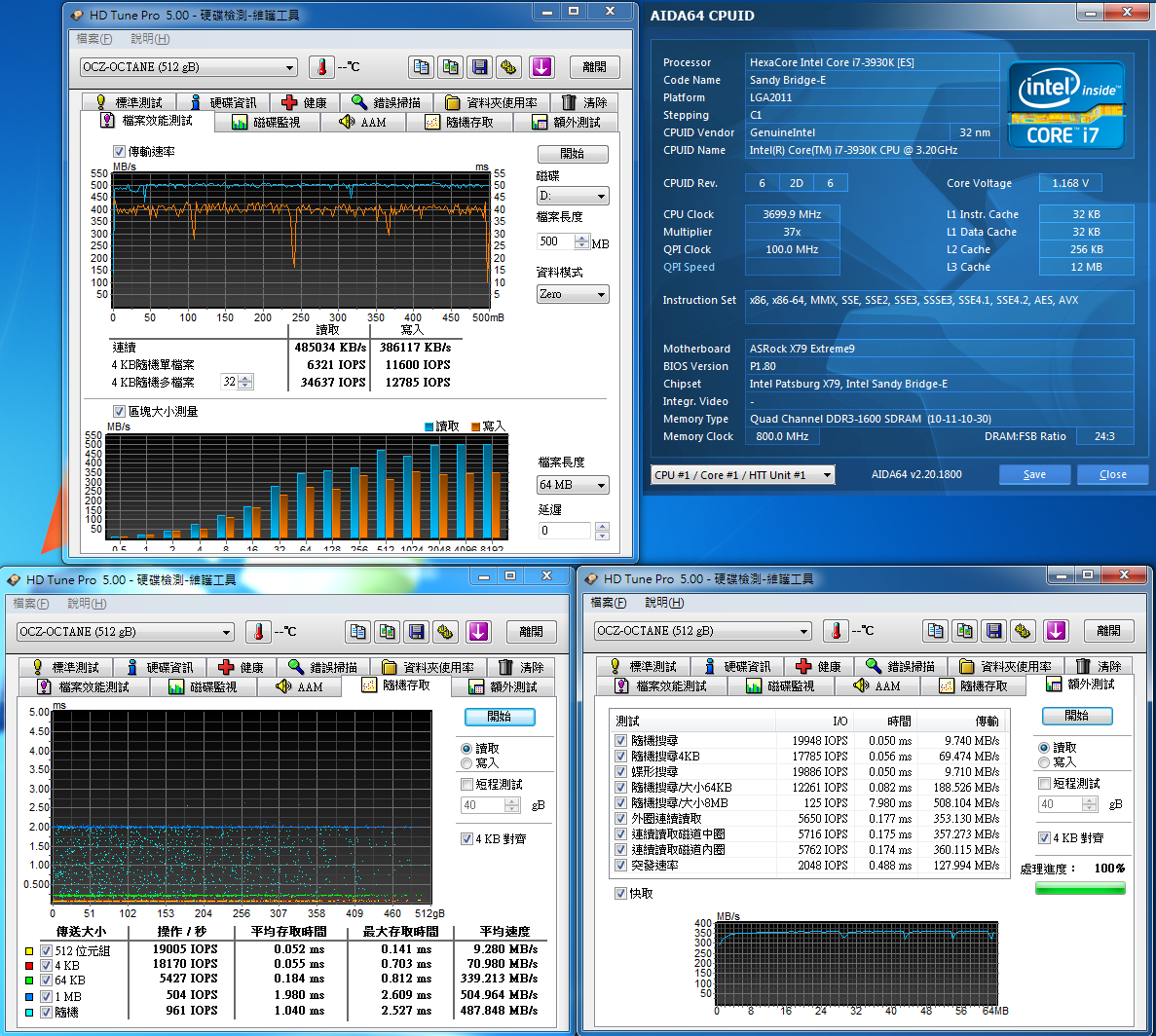Open options icon in bottom-left HD Tune window
The image size is (1156, 1036).
(445, 632)
